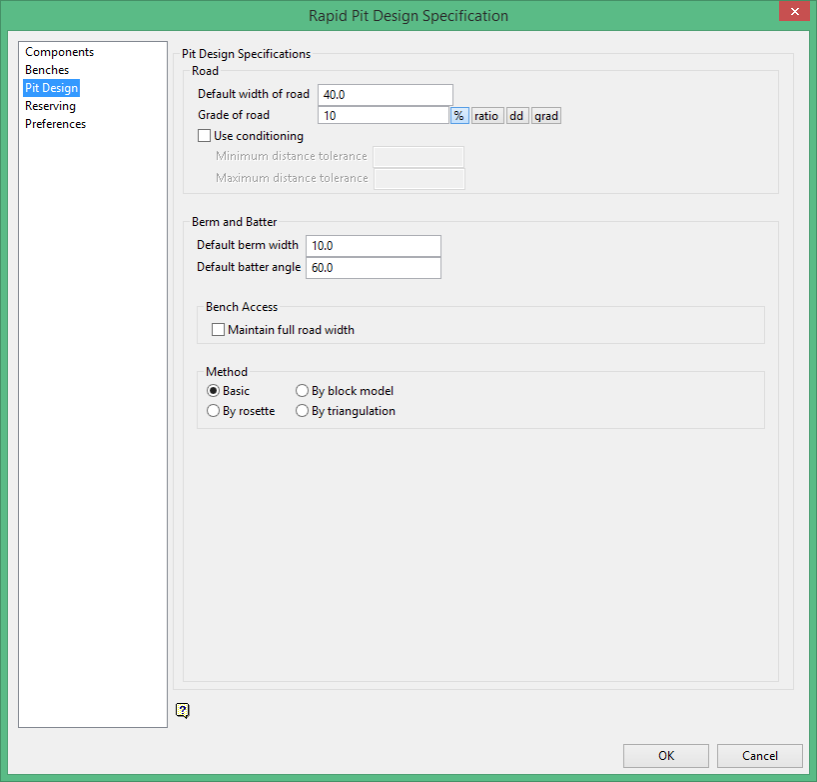This screenshot has width=817, height=782.
Task: Set grade unit to grad
Action: pyautogui.click(x=546, y=116)
